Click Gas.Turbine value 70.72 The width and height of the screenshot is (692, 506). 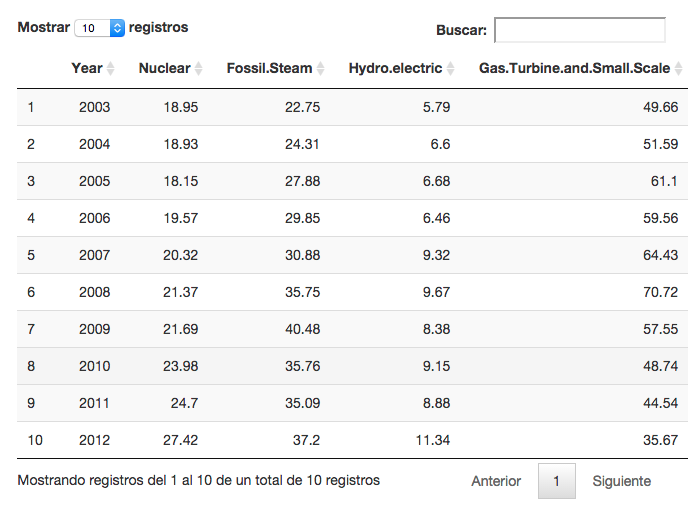point(660,292)
